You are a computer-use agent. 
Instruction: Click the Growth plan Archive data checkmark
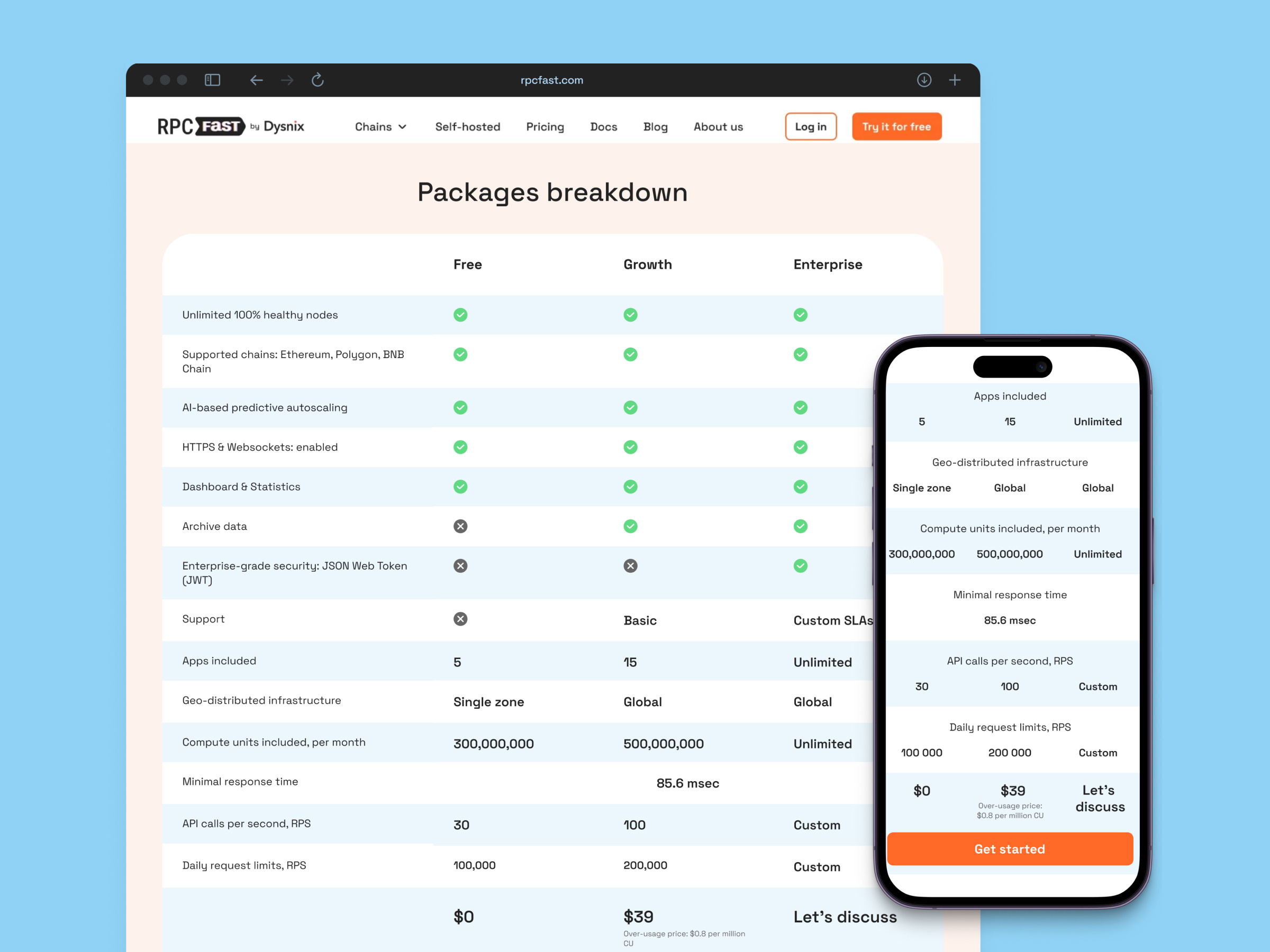[630, 526]
